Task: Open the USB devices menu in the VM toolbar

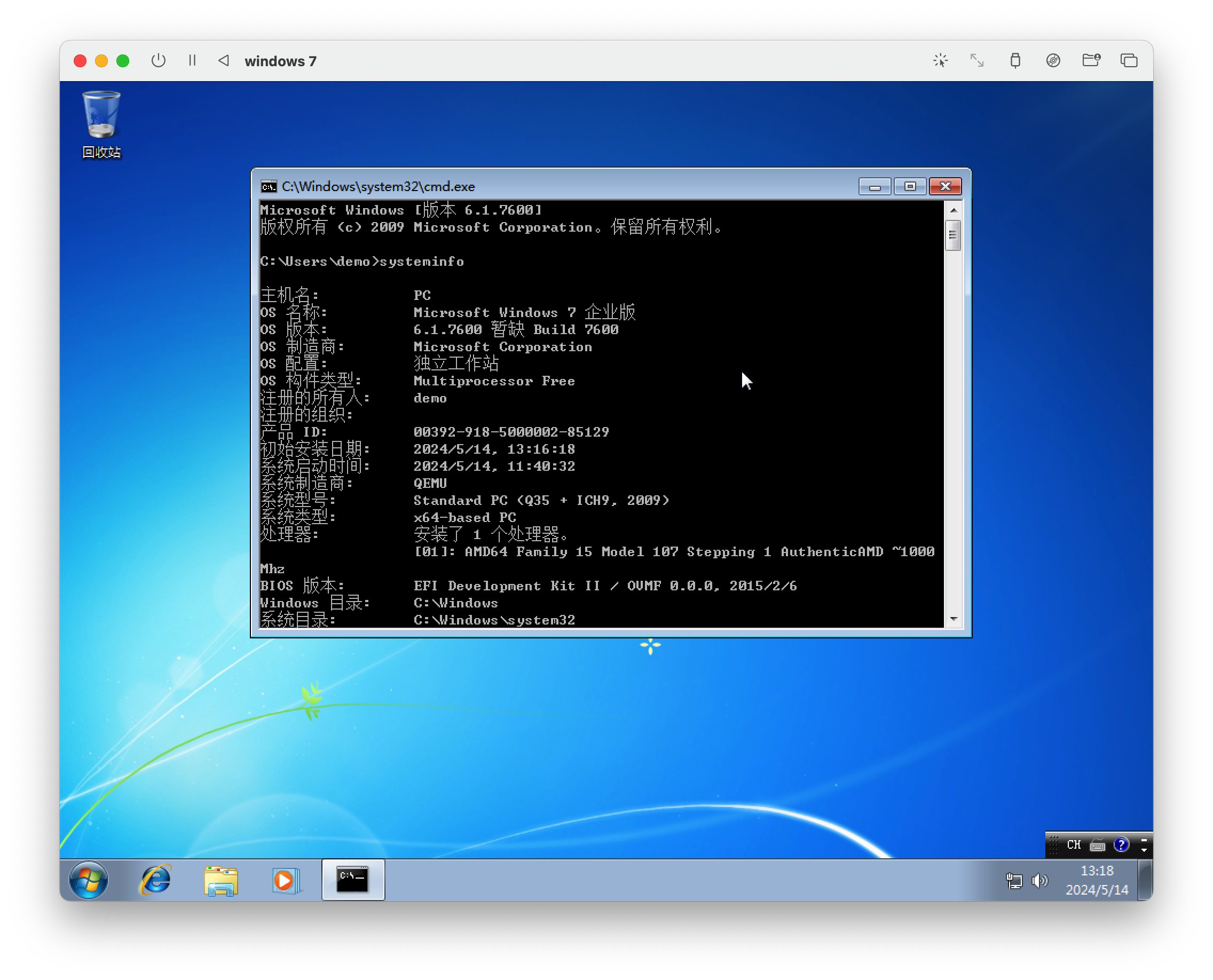Action: point(1015,60)
